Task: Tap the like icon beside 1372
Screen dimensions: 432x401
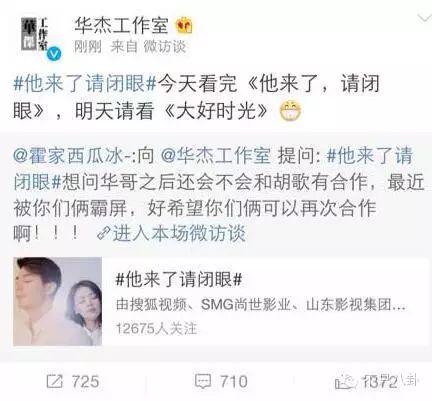Action: (345, 381)
